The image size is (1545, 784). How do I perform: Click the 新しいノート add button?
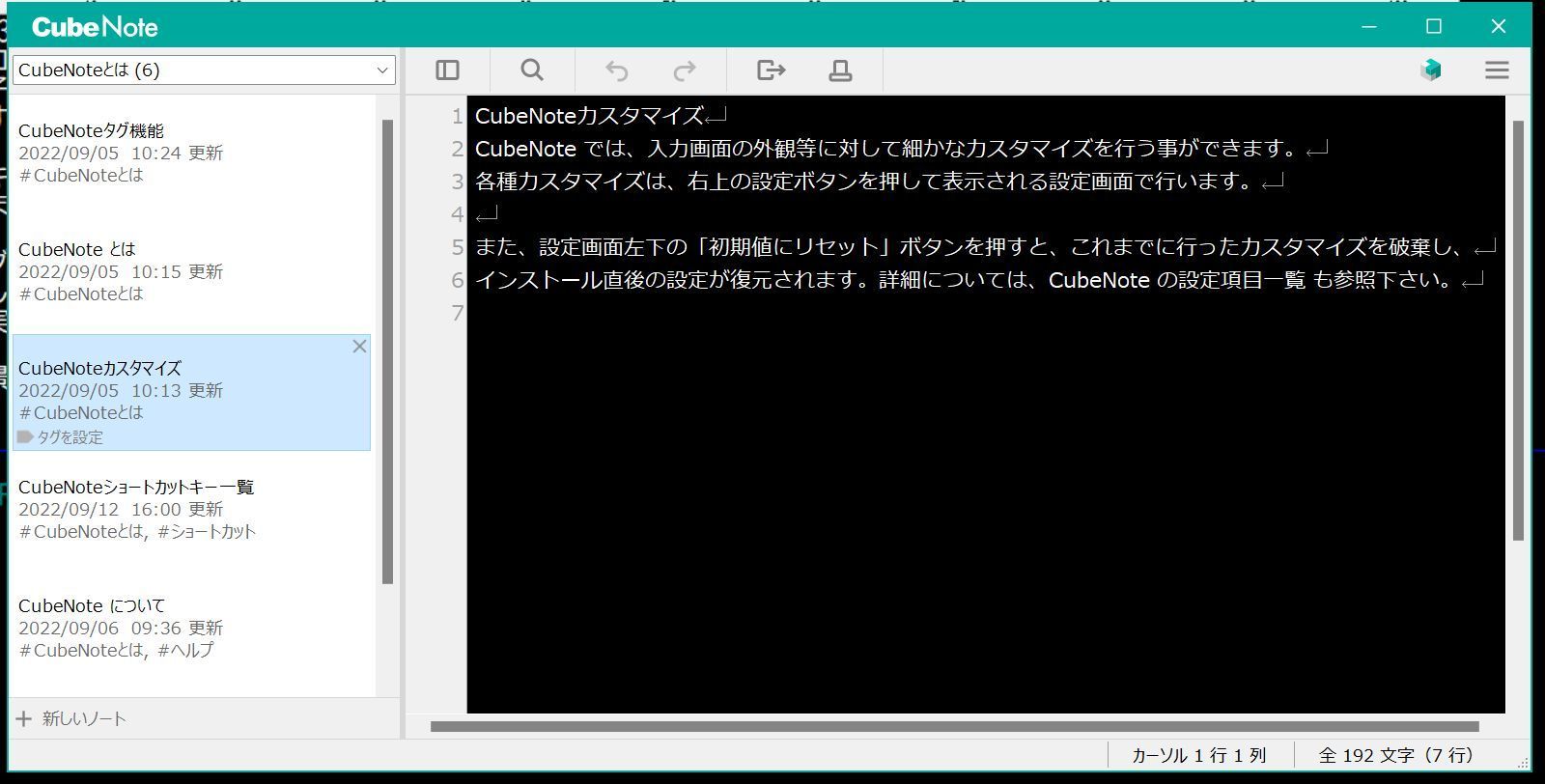pyautogui.click(x=72, y=718)
